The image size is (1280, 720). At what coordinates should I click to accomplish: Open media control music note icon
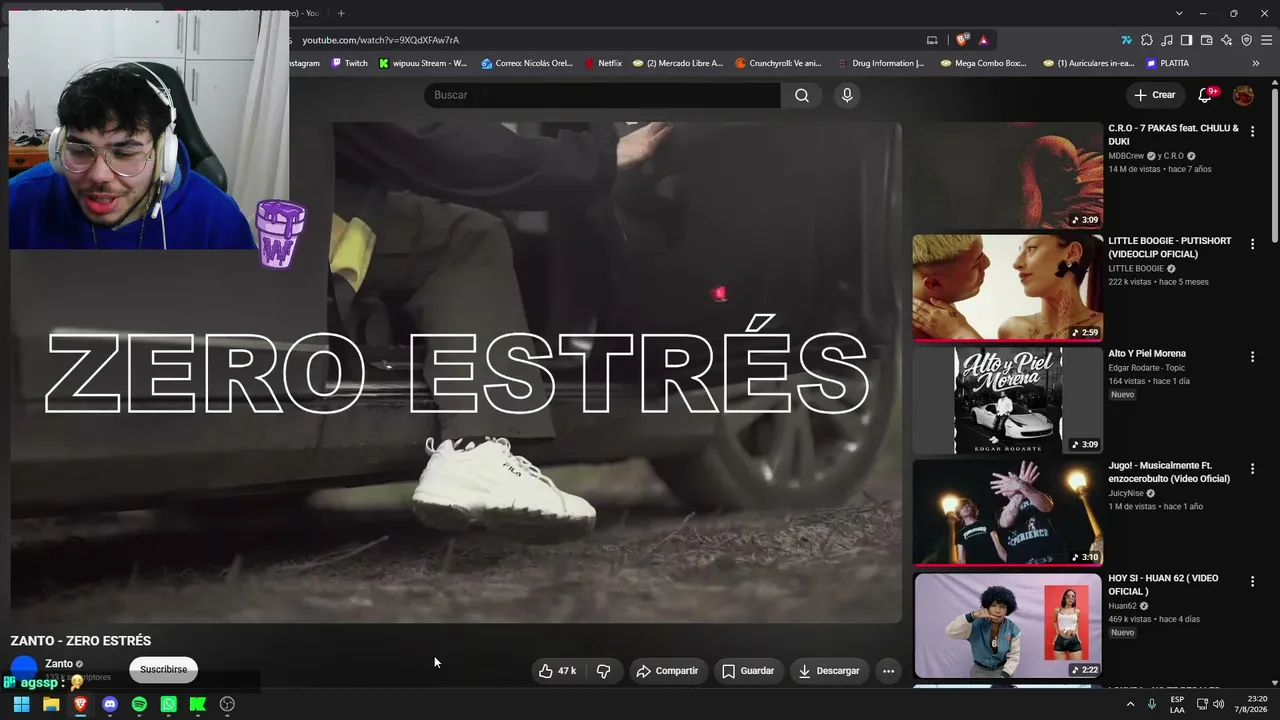(1167, 40)
